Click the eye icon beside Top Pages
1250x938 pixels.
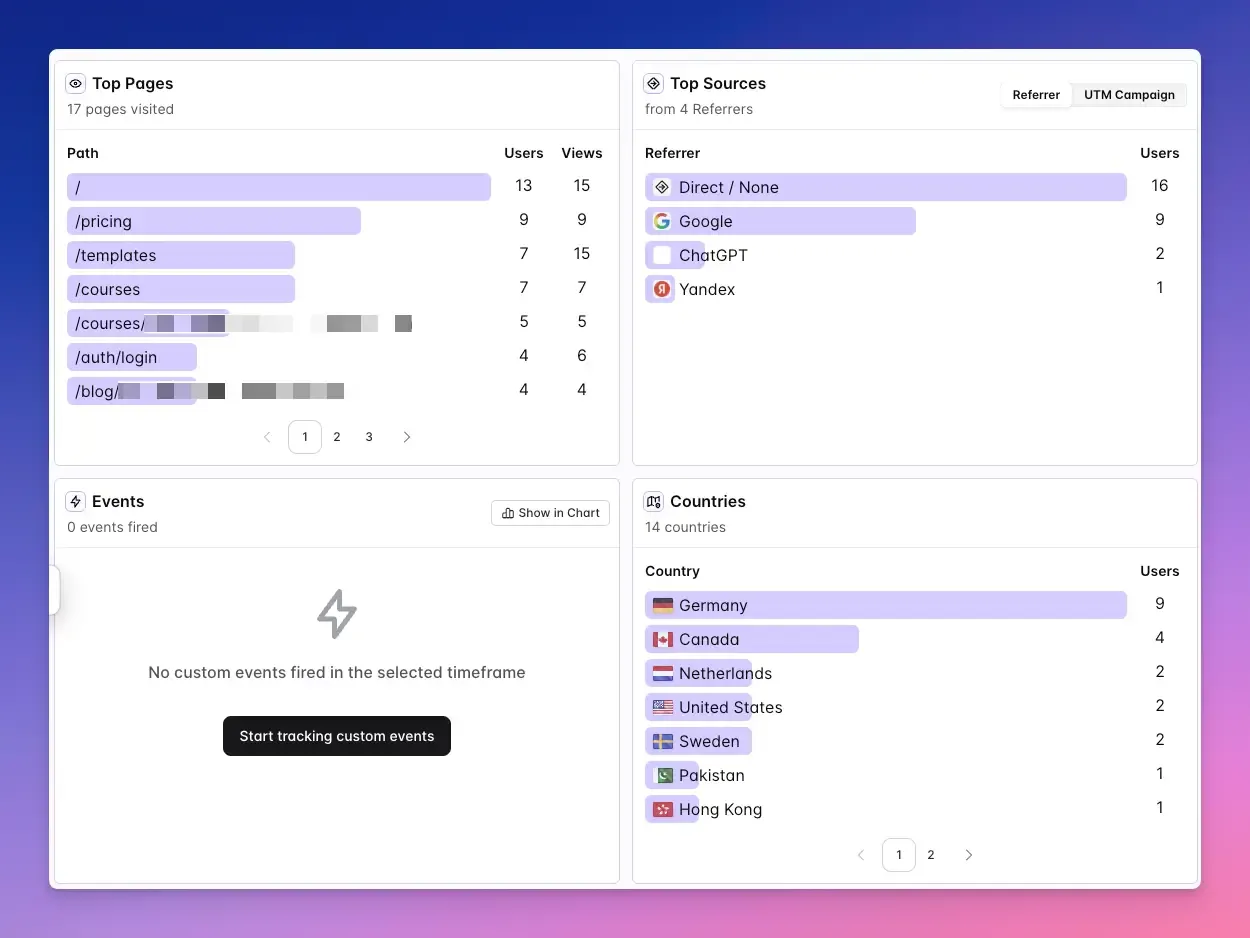[x=75, y=84]
